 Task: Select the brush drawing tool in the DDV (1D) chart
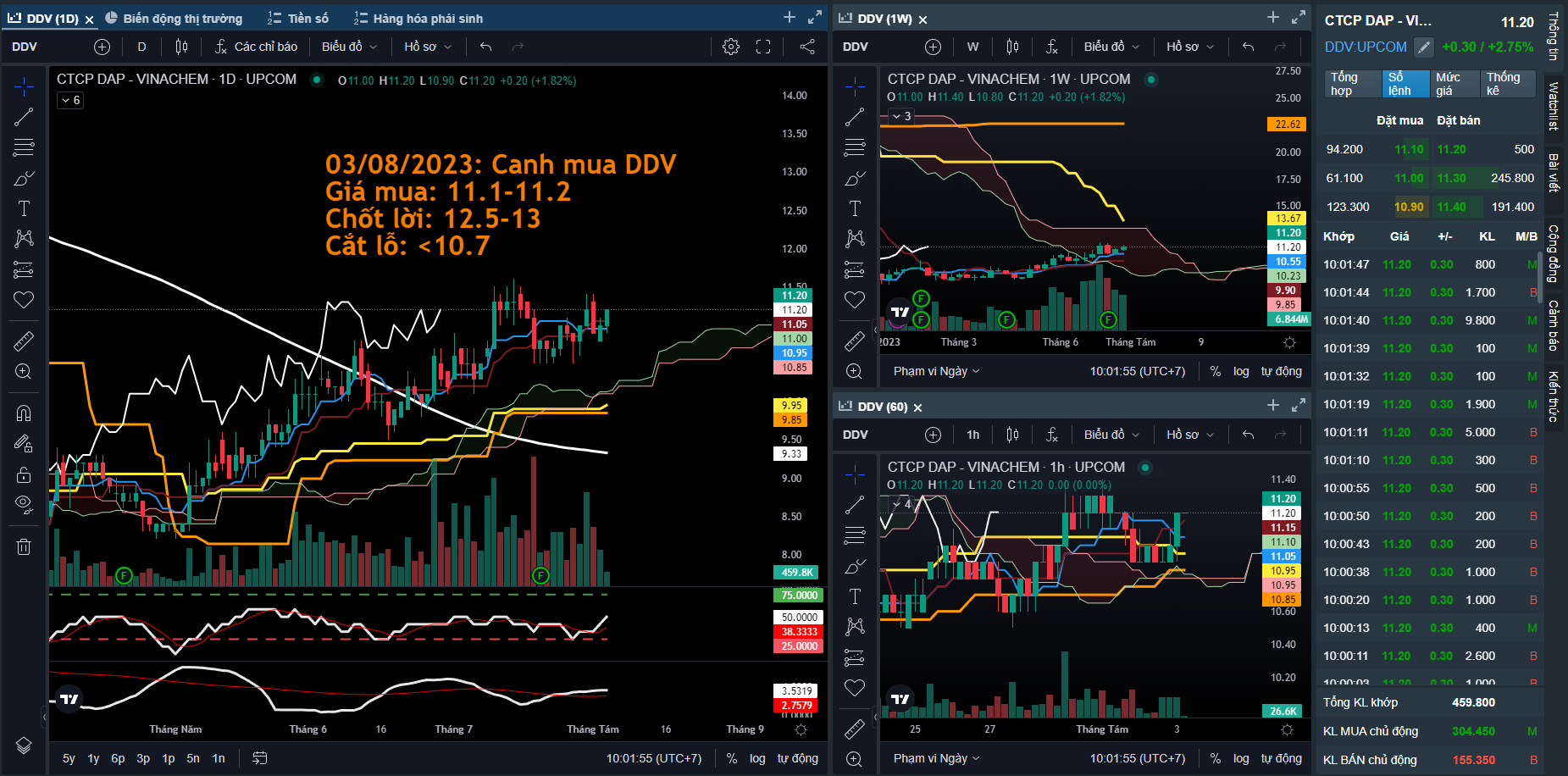[x=24, y=178]
